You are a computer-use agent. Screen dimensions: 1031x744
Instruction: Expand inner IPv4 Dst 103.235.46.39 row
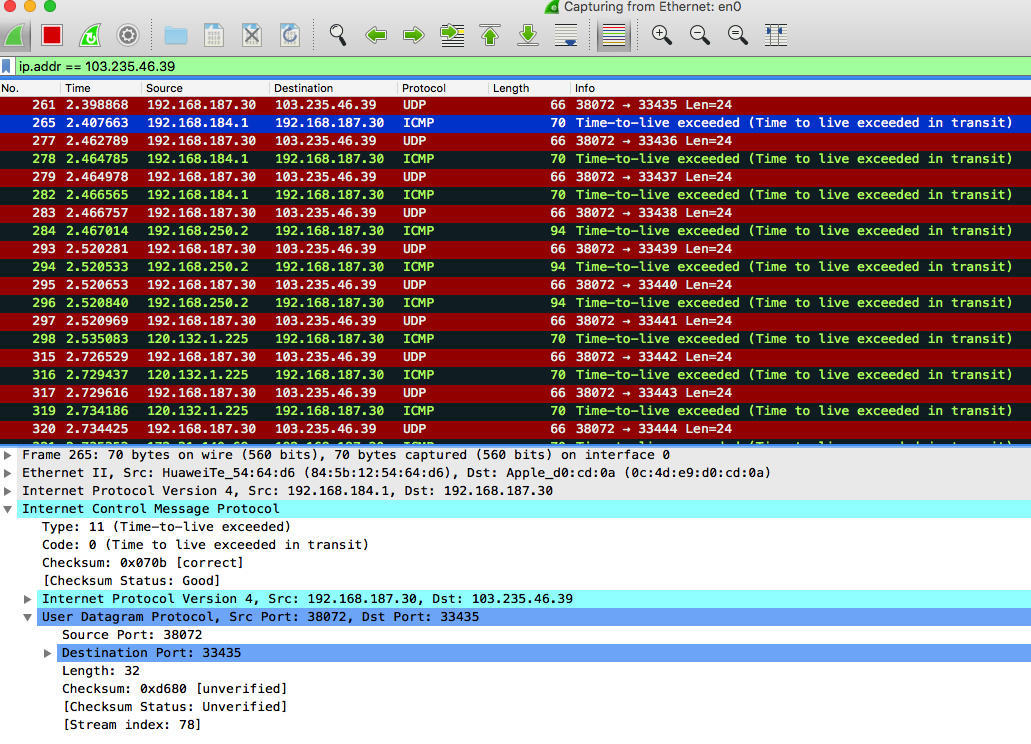28,599
